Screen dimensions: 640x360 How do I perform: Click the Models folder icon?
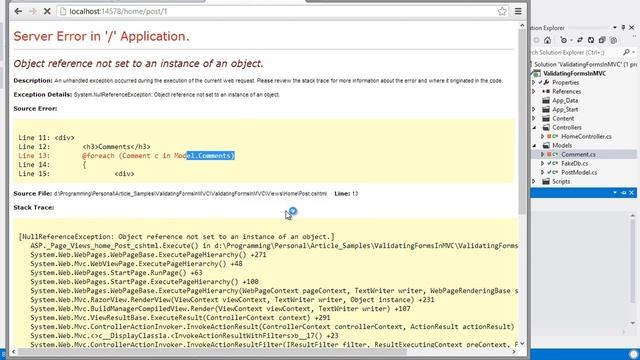546,145
